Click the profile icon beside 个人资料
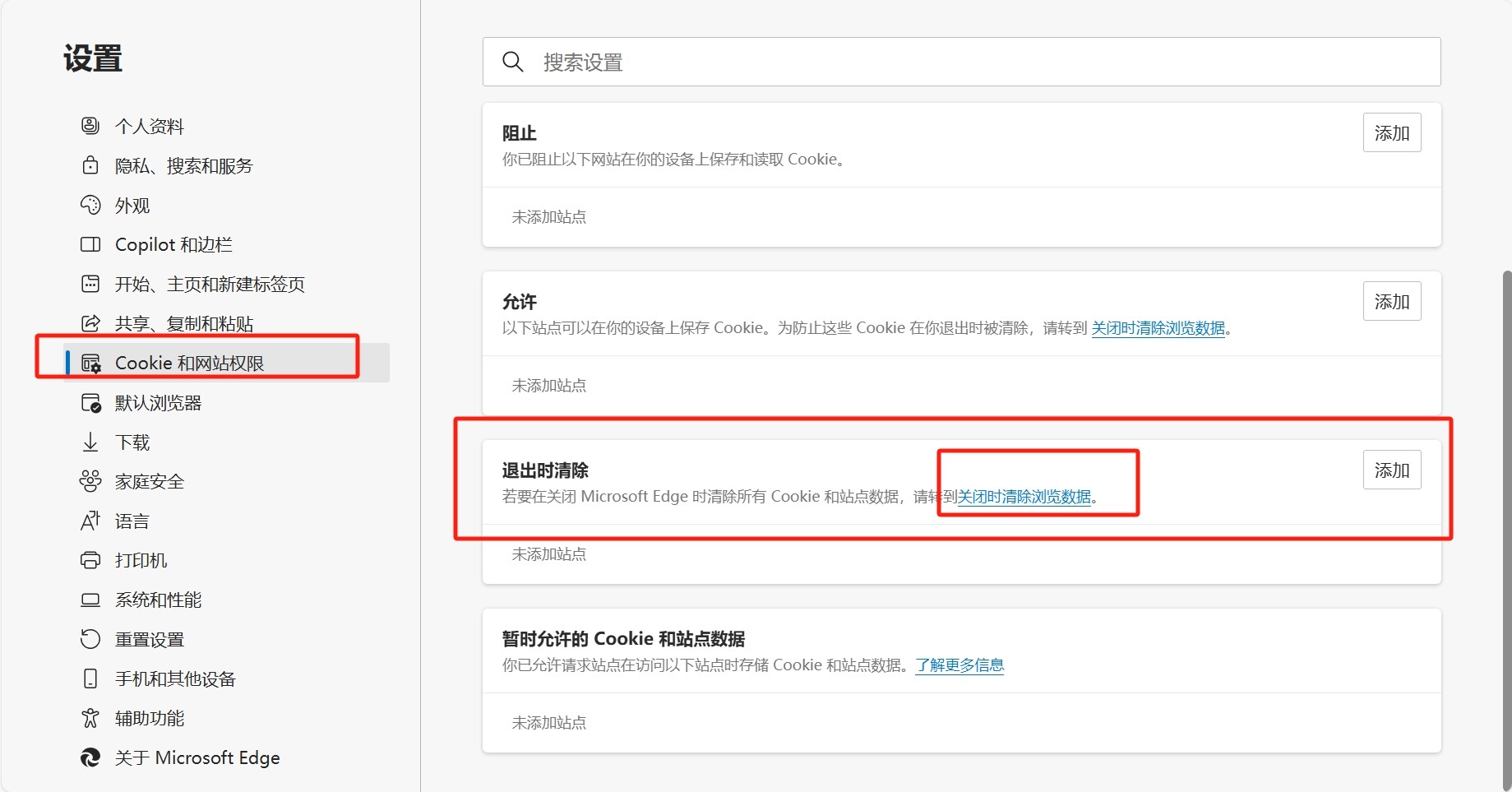Screen dimensions: 1512x792 [x=90, y=126]
